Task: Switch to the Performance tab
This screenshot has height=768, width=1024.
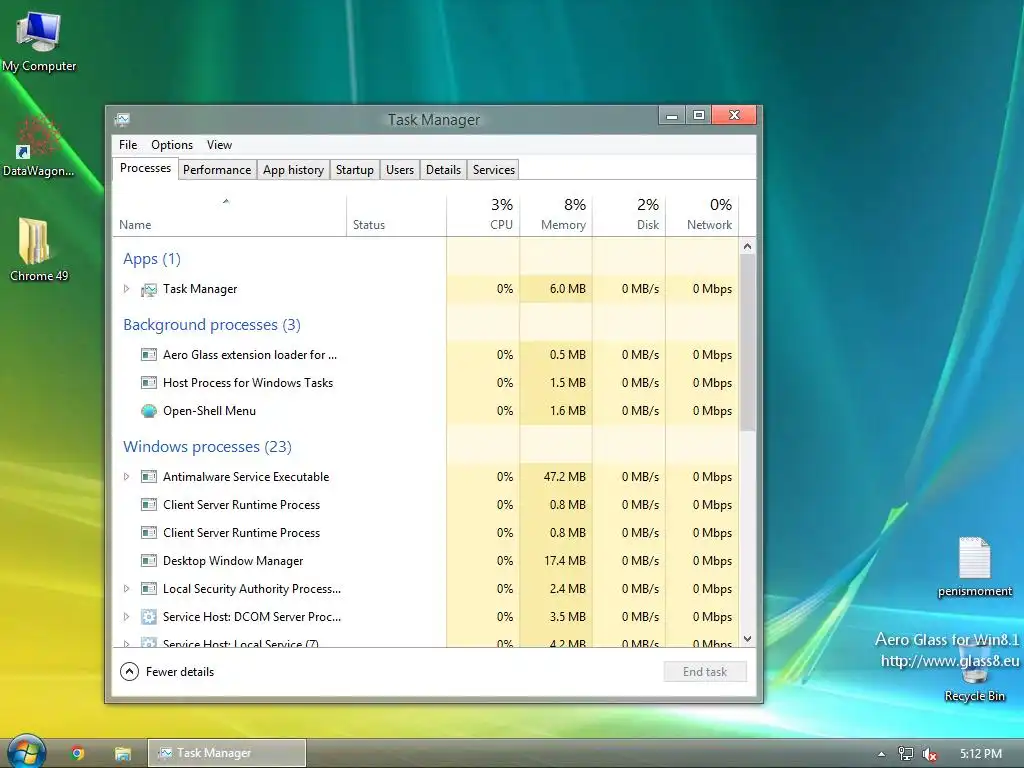Action: pyautogui.click(x=217, y=170)
